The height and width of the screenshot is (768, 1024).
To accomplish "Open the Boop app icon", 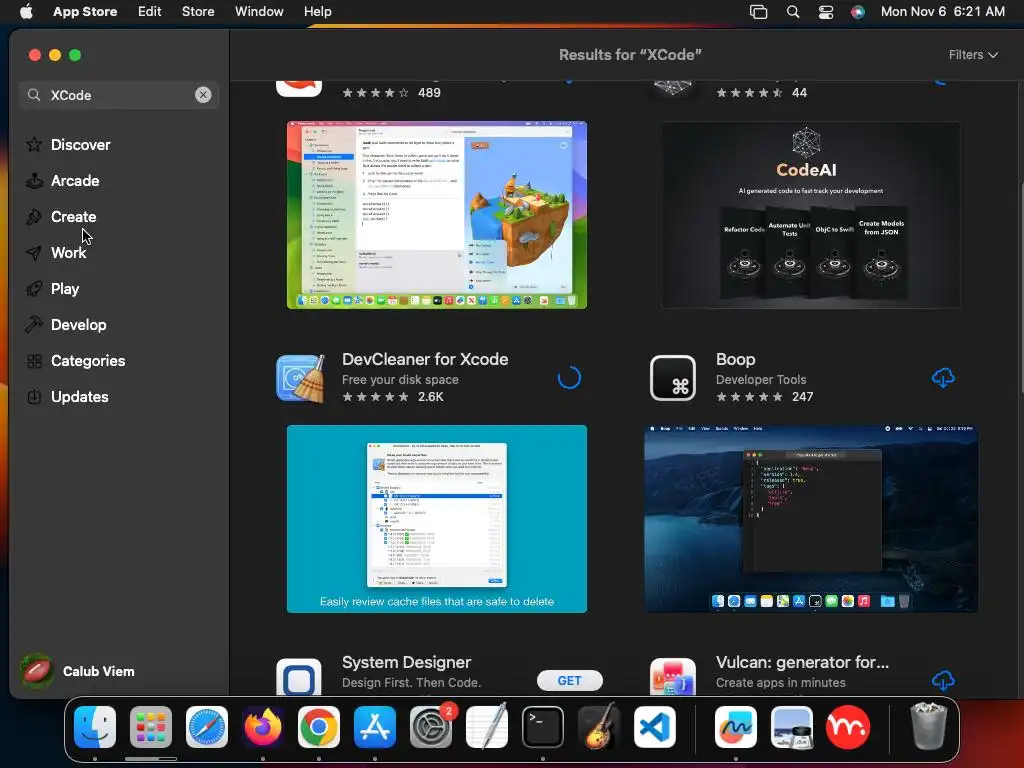I will click(x=673, y=378).
